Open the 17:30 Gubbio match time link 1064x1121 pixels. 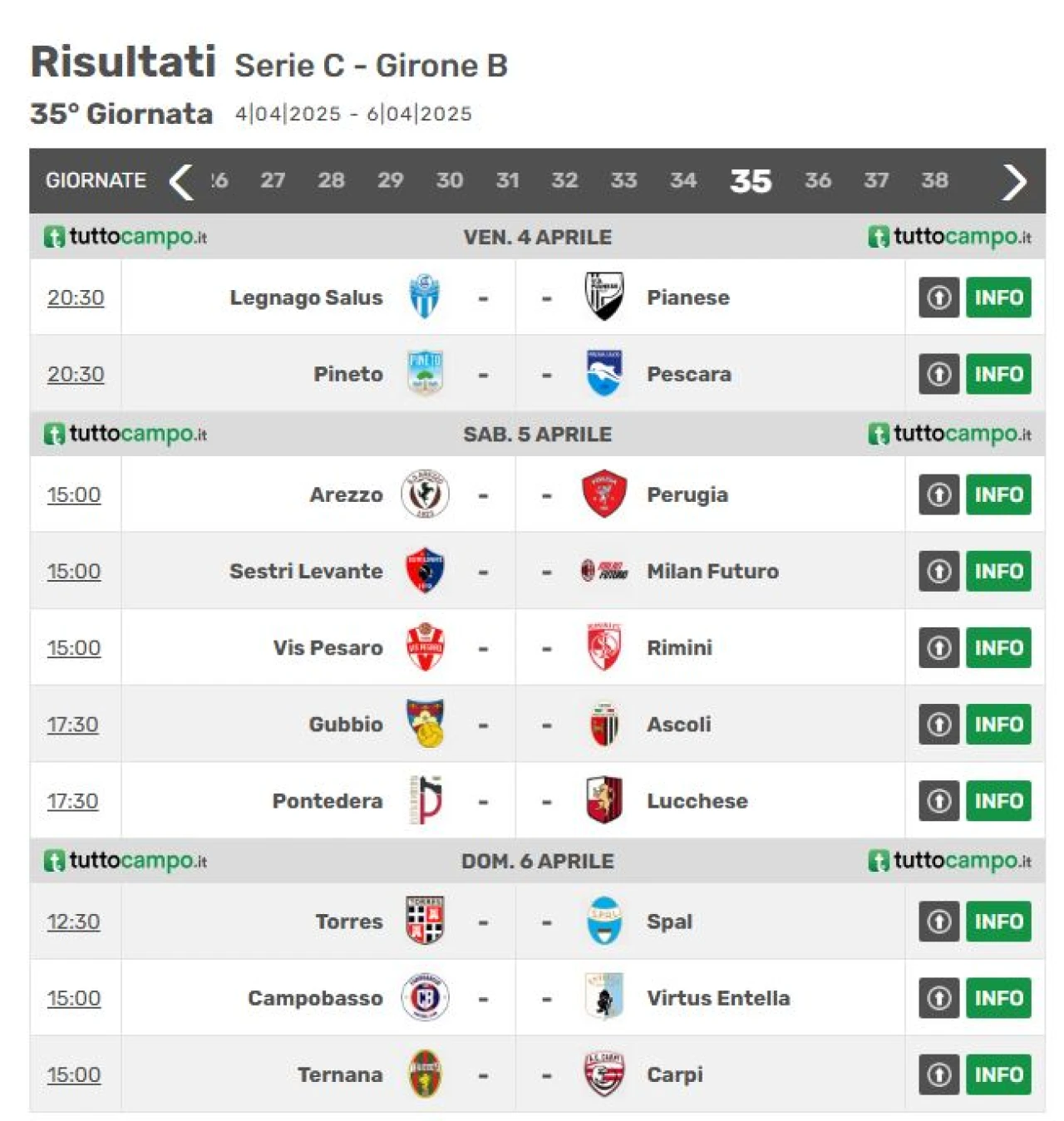[x=73, y=725]
